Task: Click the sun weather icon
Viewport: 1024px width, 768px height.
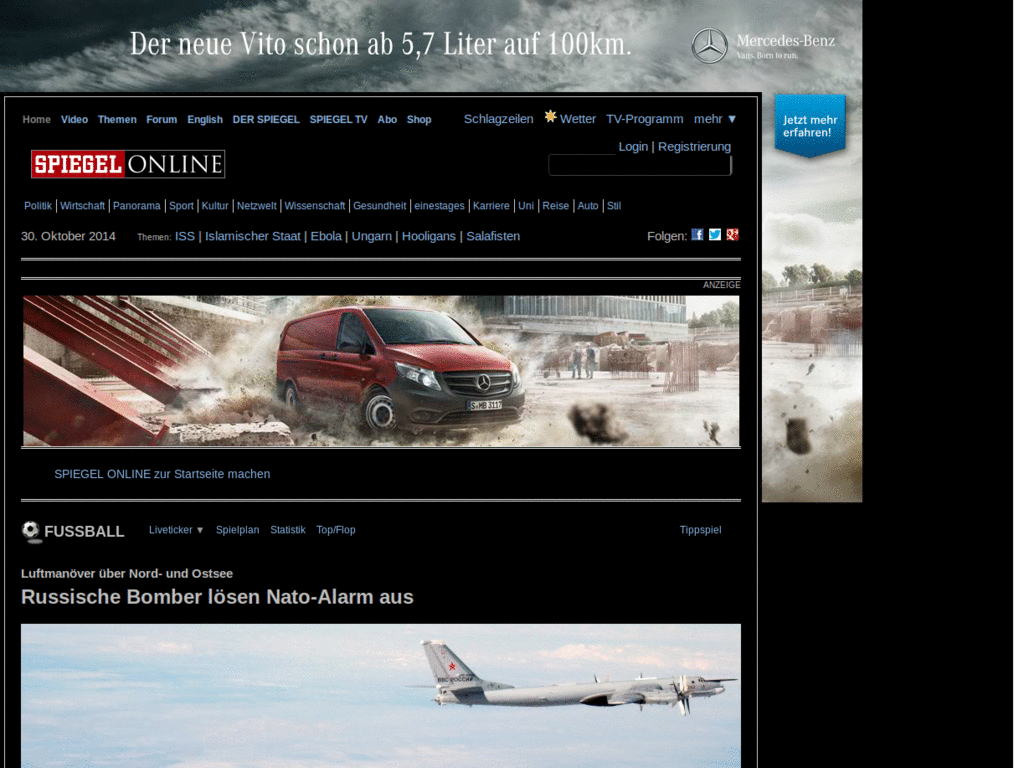Action: click(x=551, y=116)
